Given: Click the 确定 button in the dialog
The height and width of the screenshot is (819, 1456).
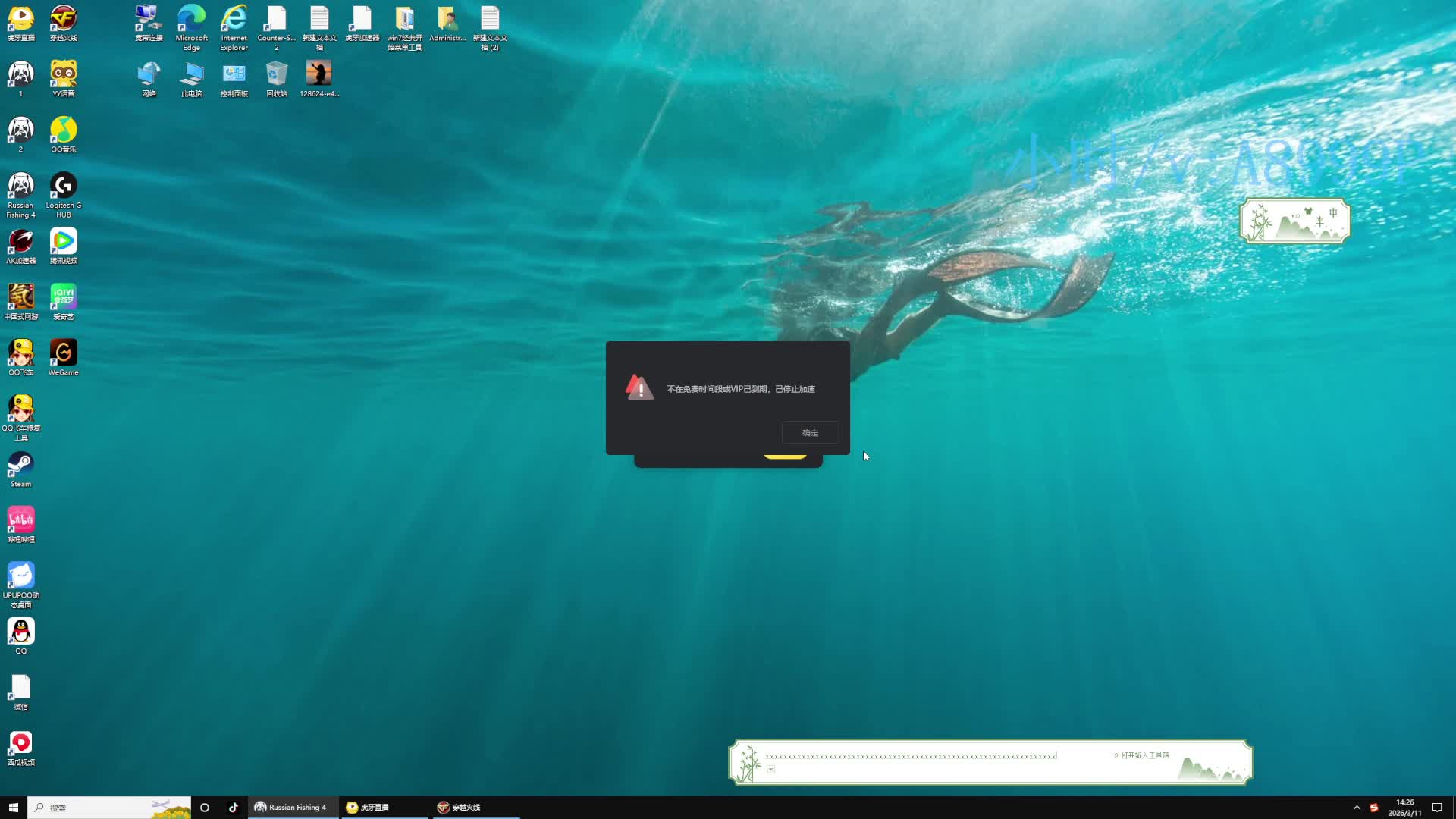Looking at the screenshot, I should tap(810, 433).
